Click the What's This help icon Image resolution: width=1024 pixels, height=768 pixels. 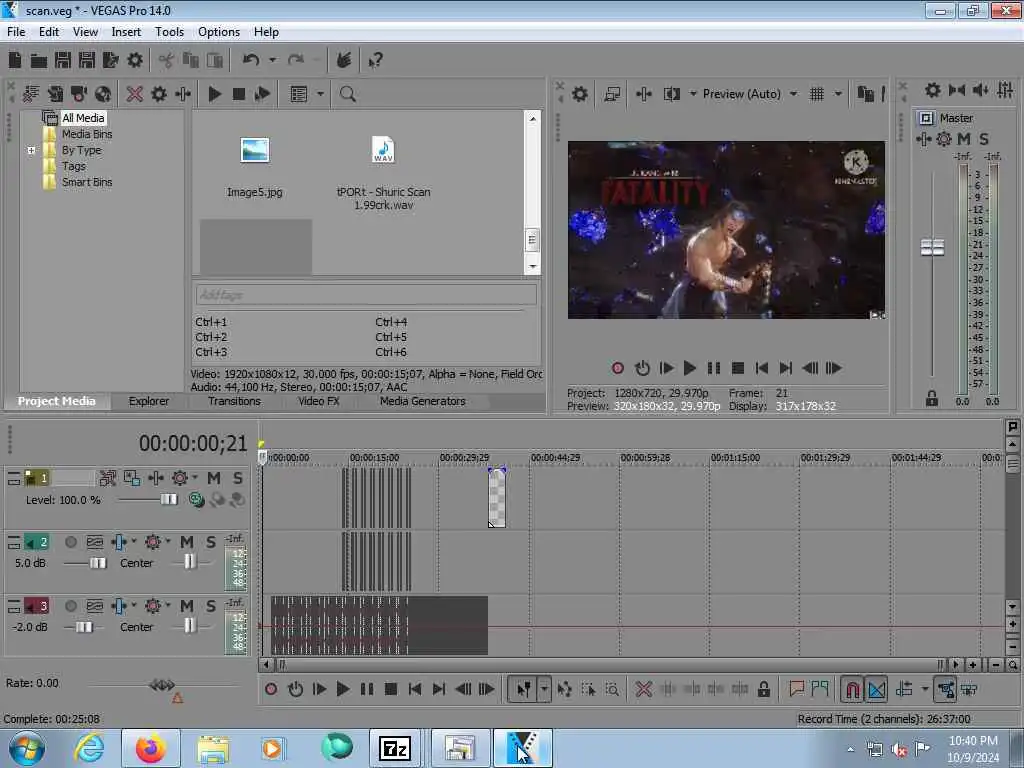[x=376, y=61]
